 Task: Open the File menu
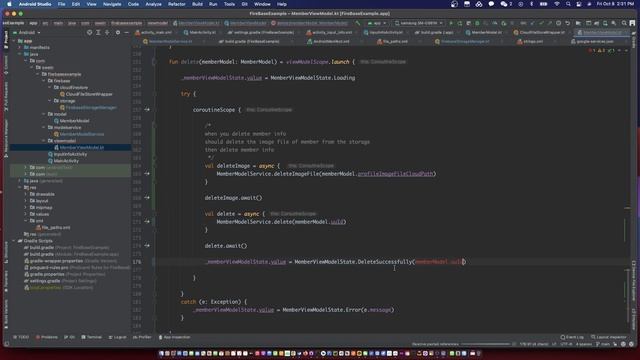point(61,4)
